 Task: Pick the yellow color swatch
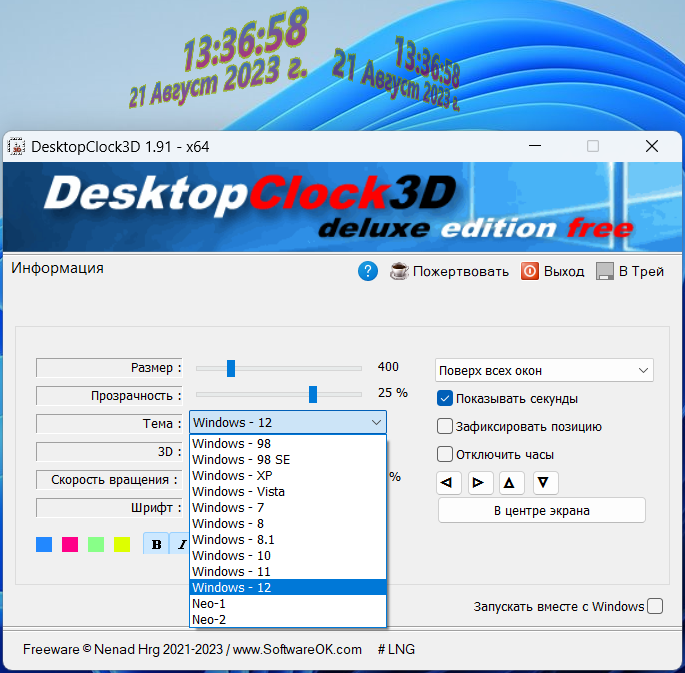coord(122,544)
